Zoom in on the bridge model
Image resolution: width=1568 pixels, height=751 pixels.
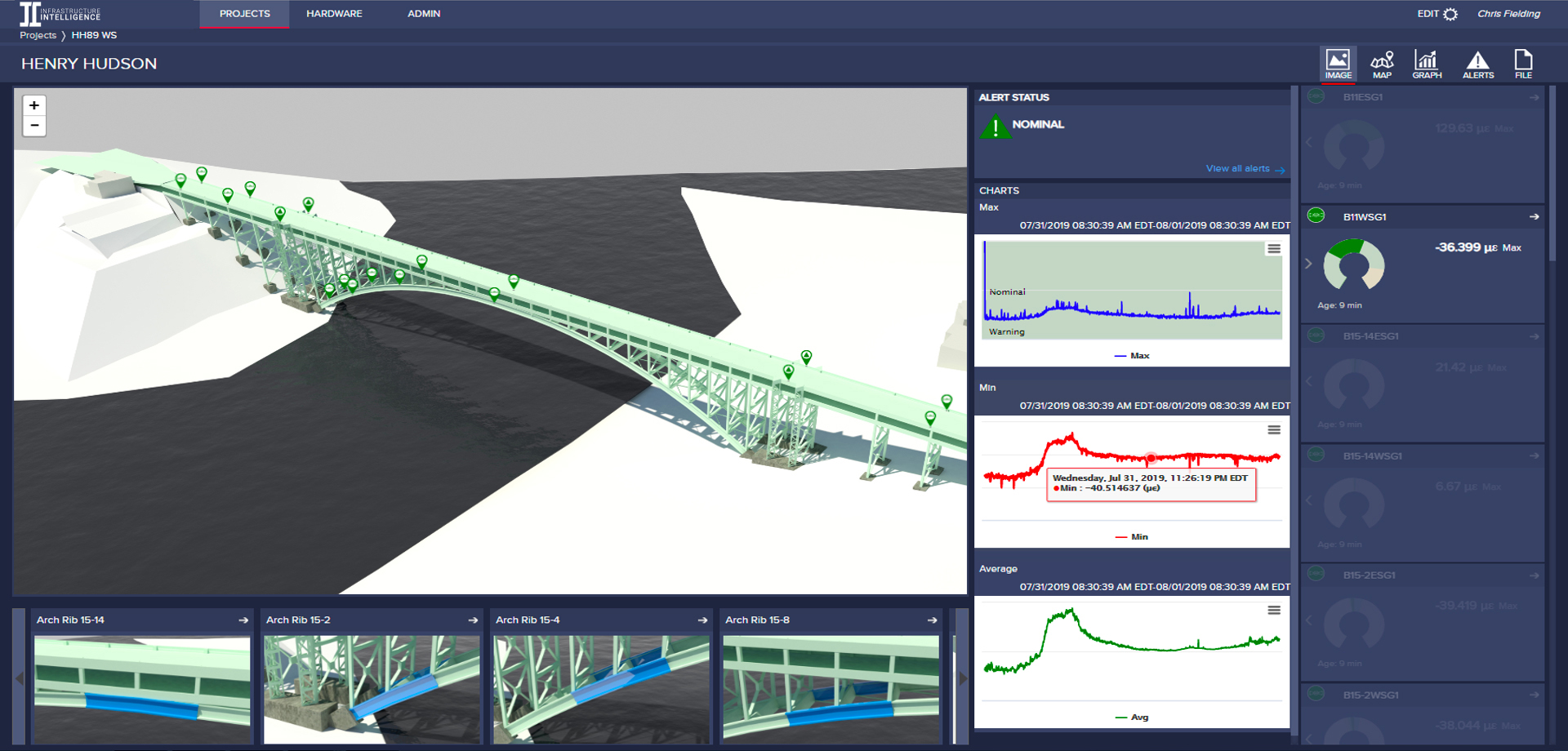coord(34,105)
